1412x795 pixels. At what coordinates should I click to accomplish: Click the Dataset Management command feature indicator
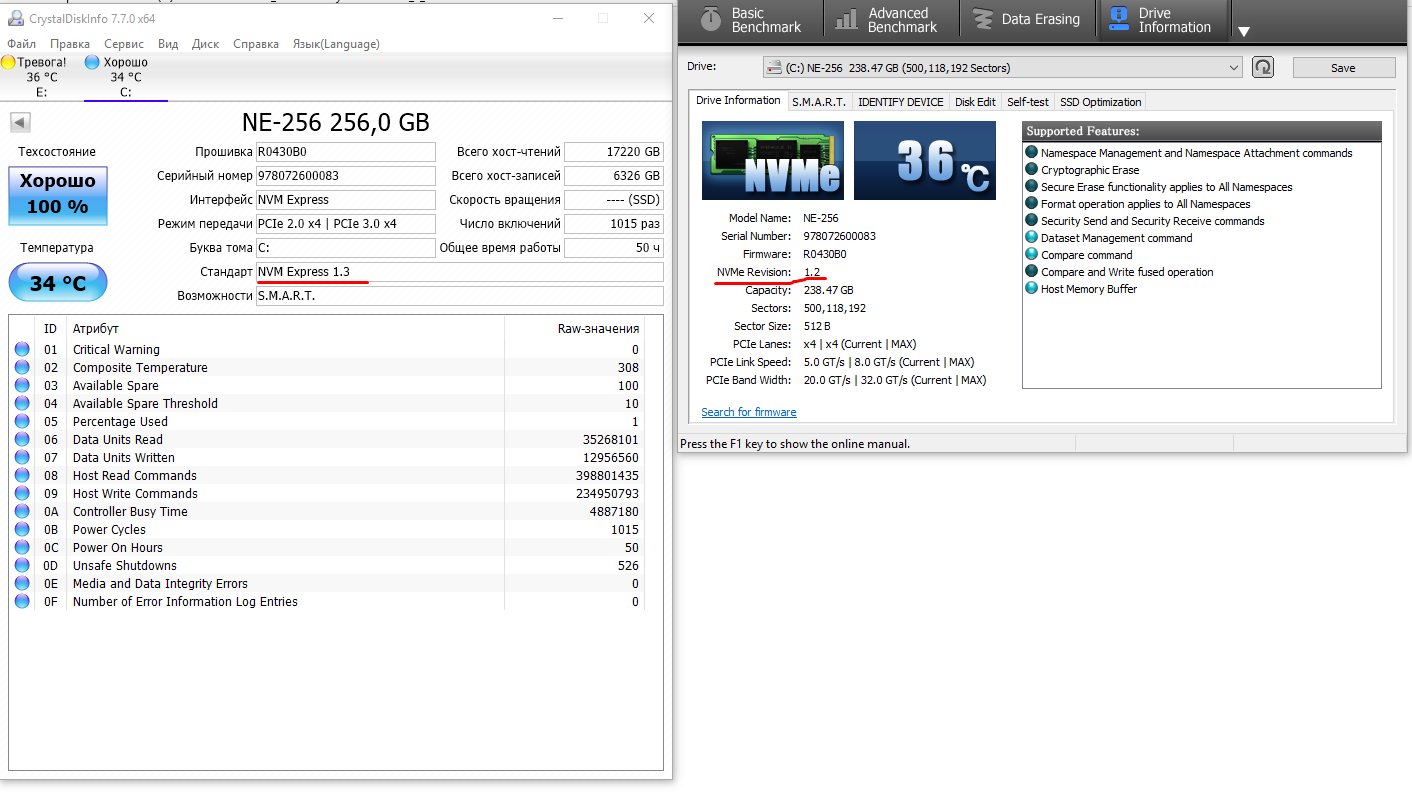(1032, 238)
